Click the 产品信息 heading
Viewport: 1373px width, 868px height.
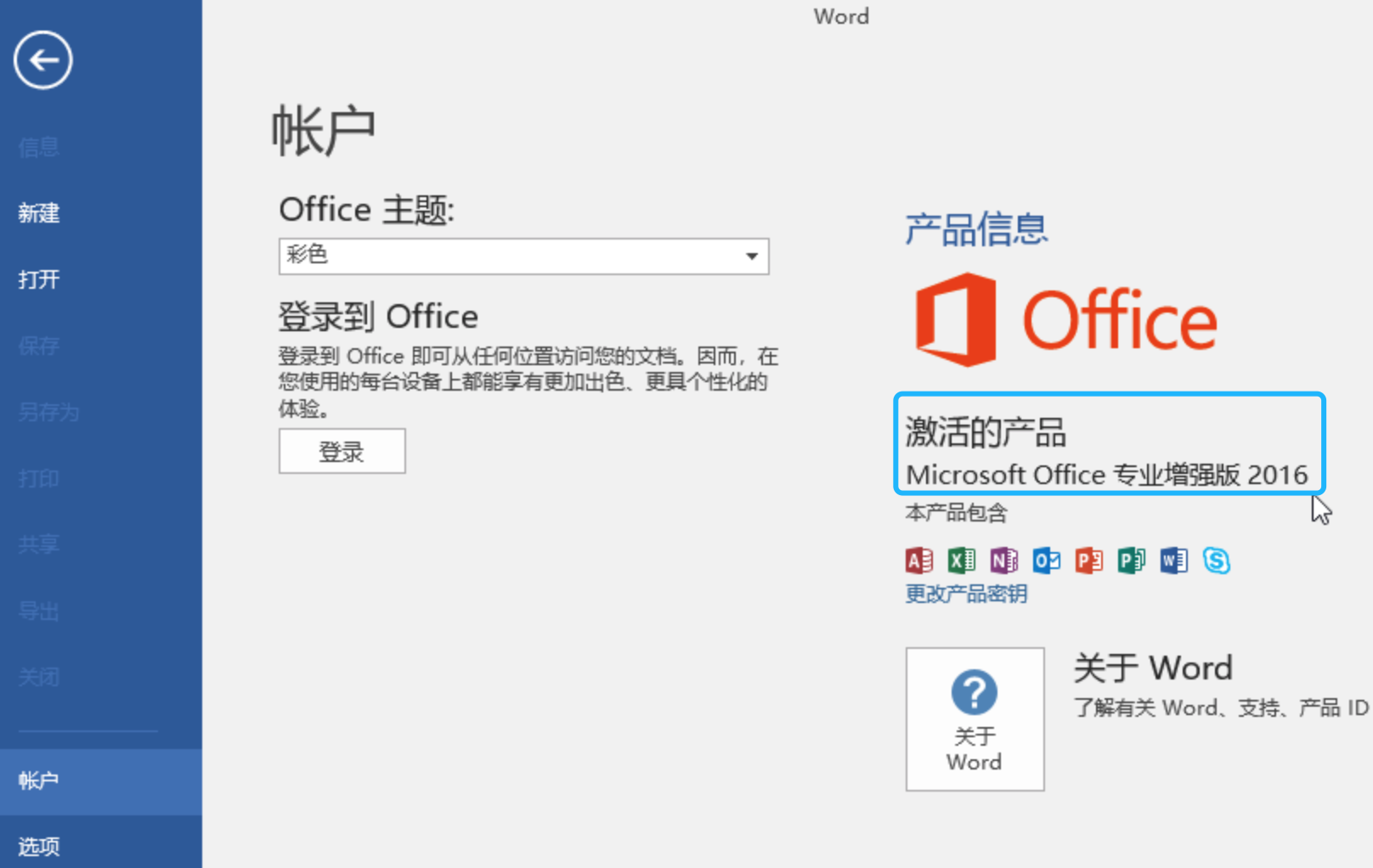pyautogui.click(x=976, y=229)
